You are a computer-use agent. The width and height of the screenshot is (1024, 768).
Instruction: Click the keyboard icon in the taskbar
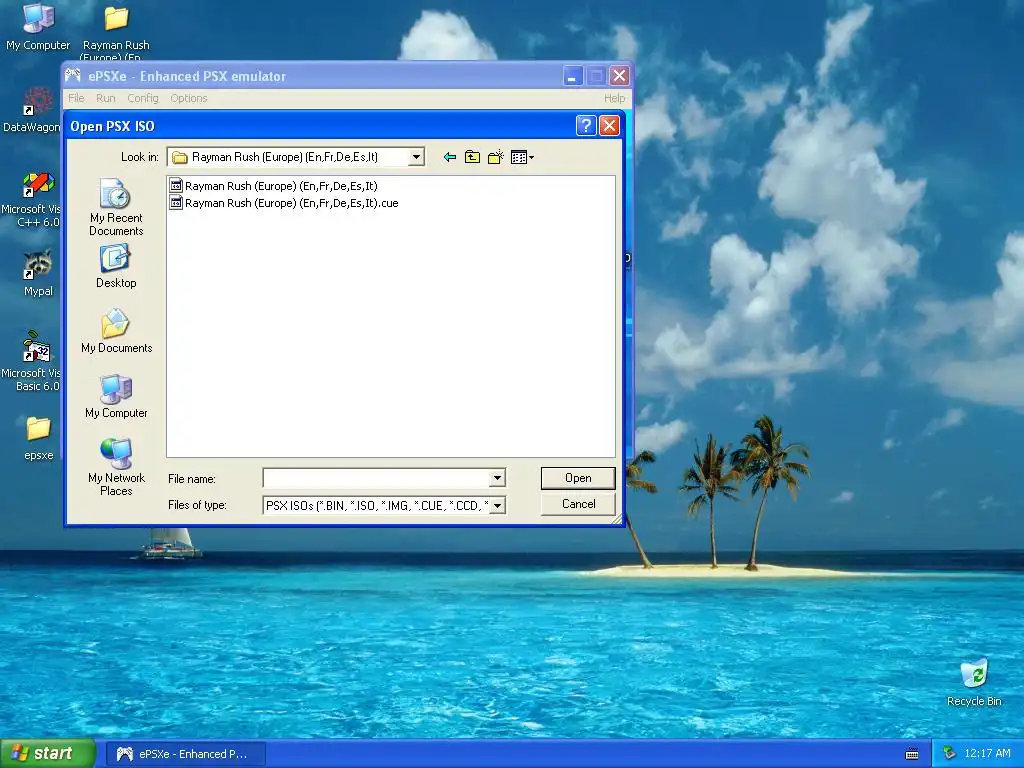tap(912, 754)
